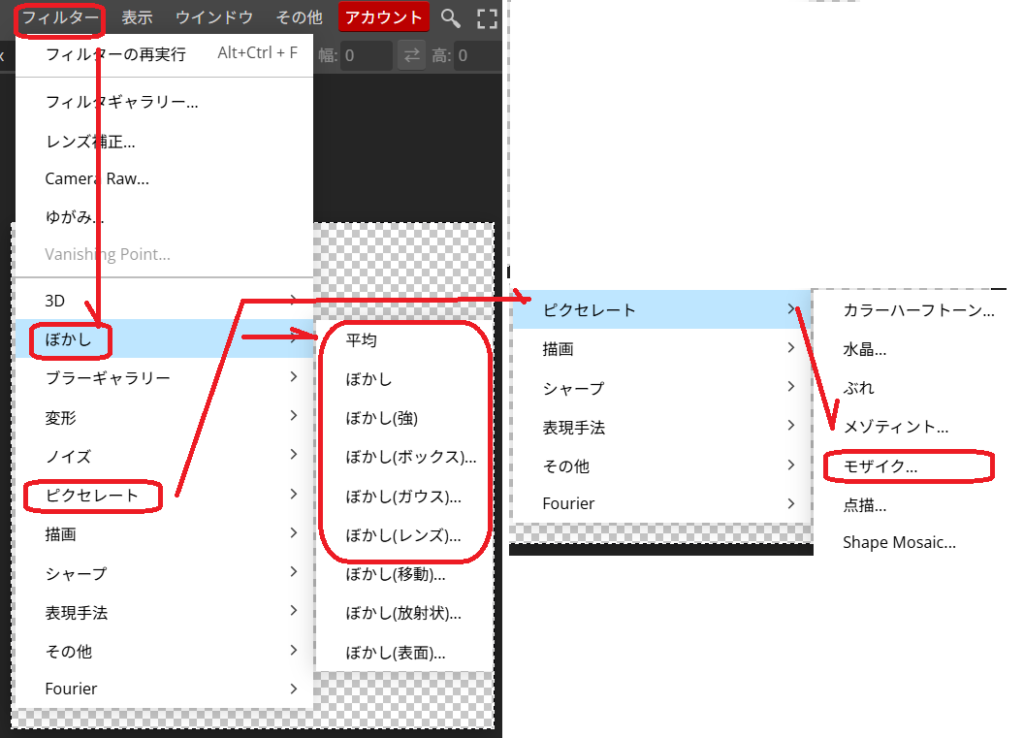Expand その他 in the right panel menu
1024x738 pixels.
[662, 466]
